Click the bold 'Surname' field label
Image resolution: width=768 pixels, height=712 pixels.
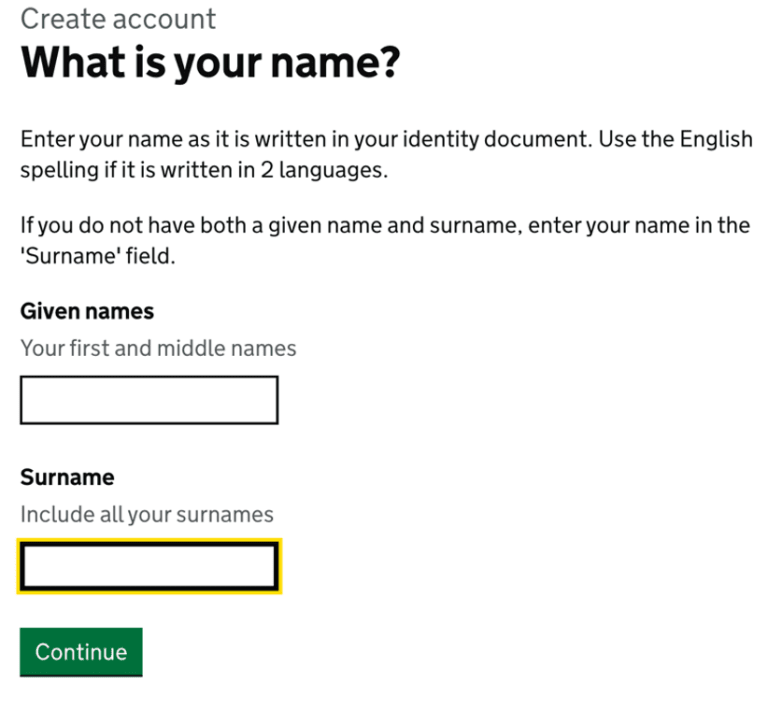click(x=67, y=477)
